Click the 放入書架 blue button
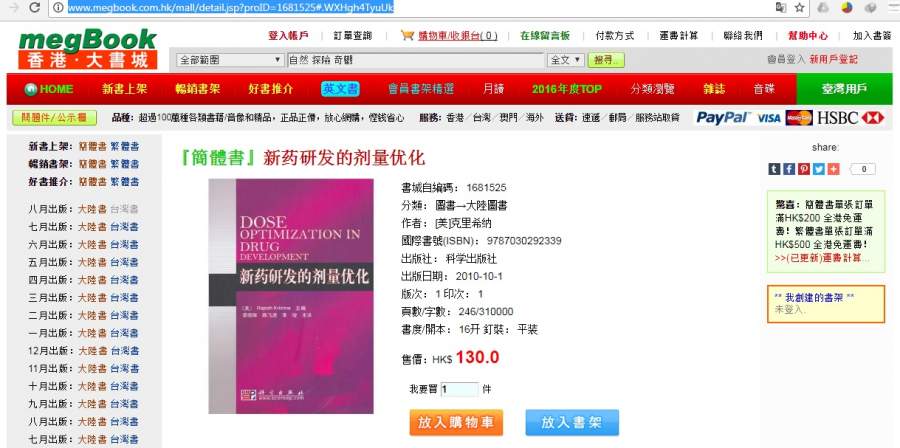 pyautogui.click(x=572, y=423)
